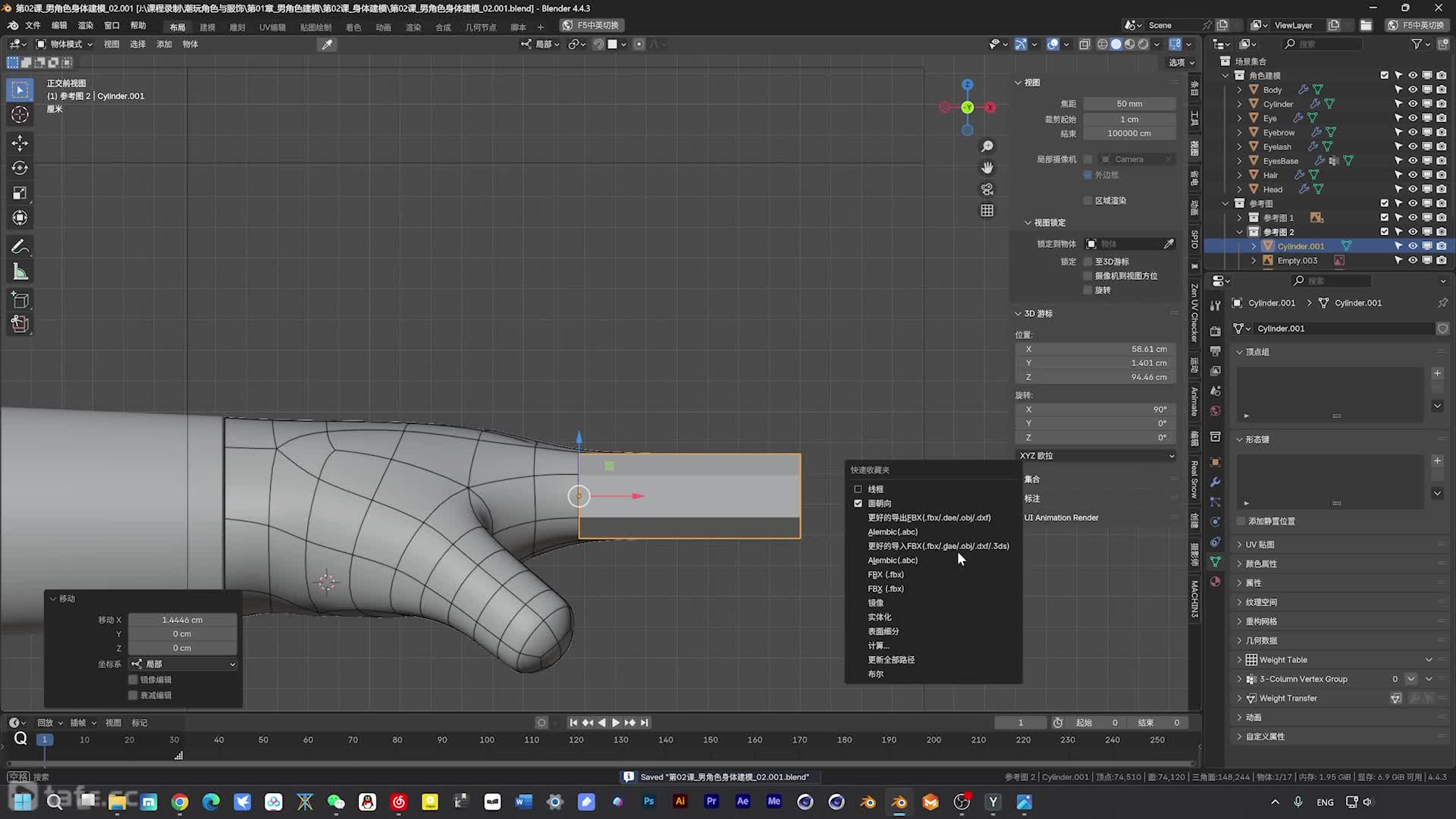Switch to the 建模 workspace tab

tap(207, 27)
